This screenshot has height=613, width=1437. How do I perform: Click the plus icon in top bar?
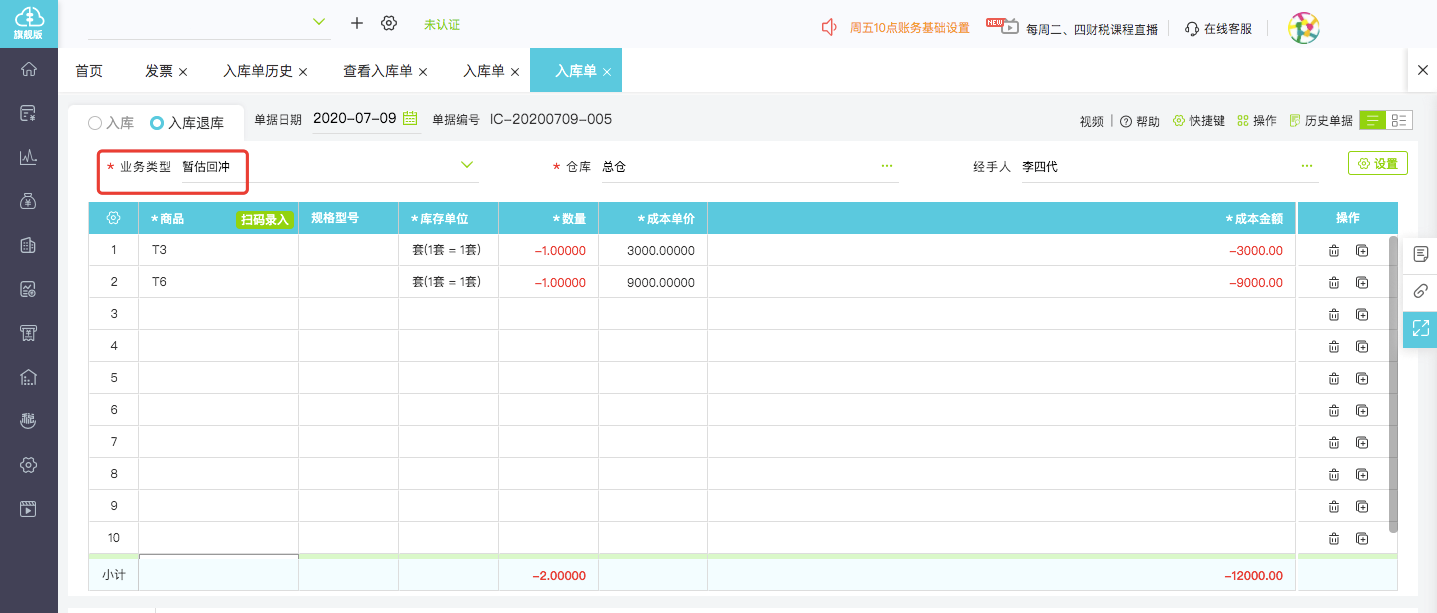click(x=357, y=23)
